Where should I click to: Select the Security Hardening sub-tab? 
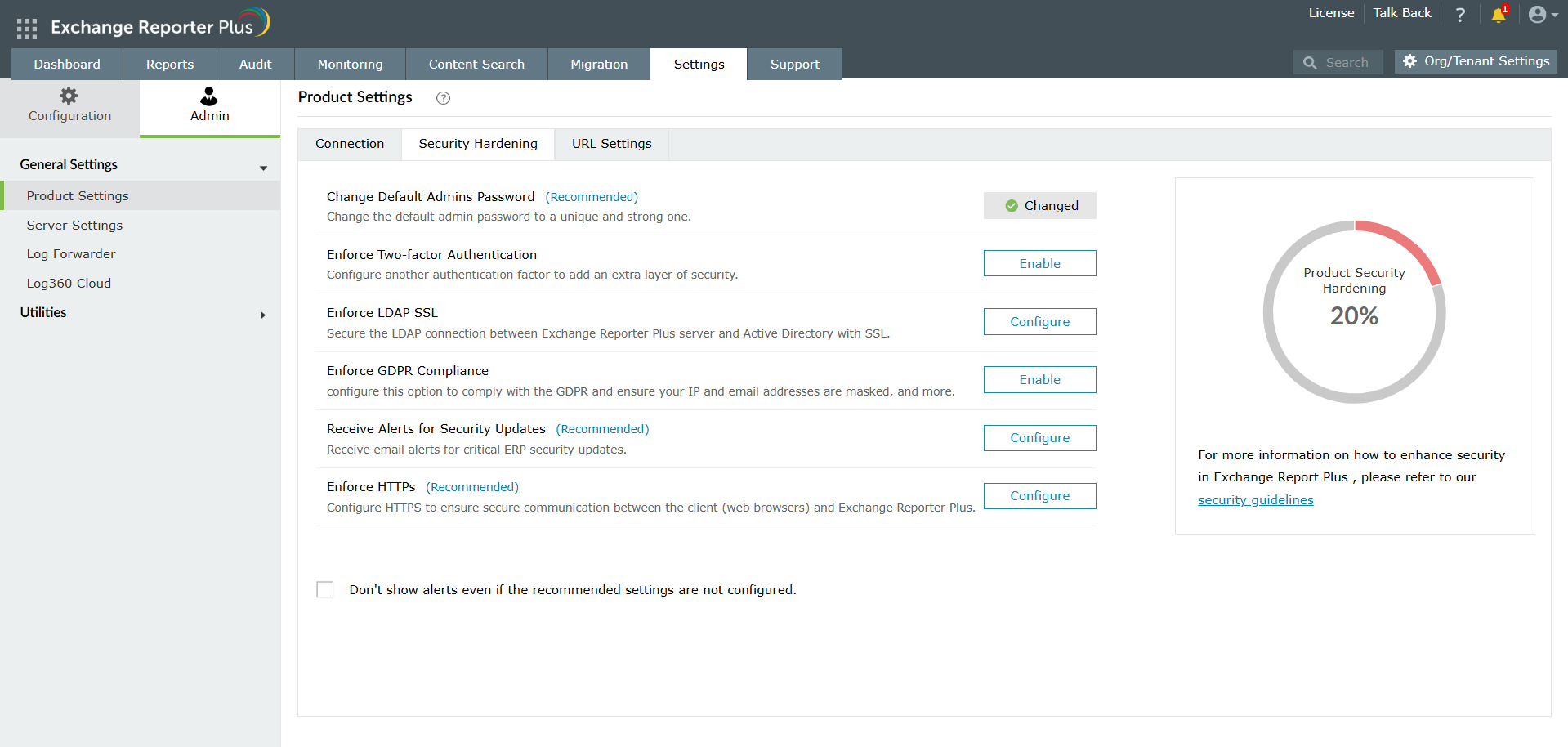pos(478,144)
